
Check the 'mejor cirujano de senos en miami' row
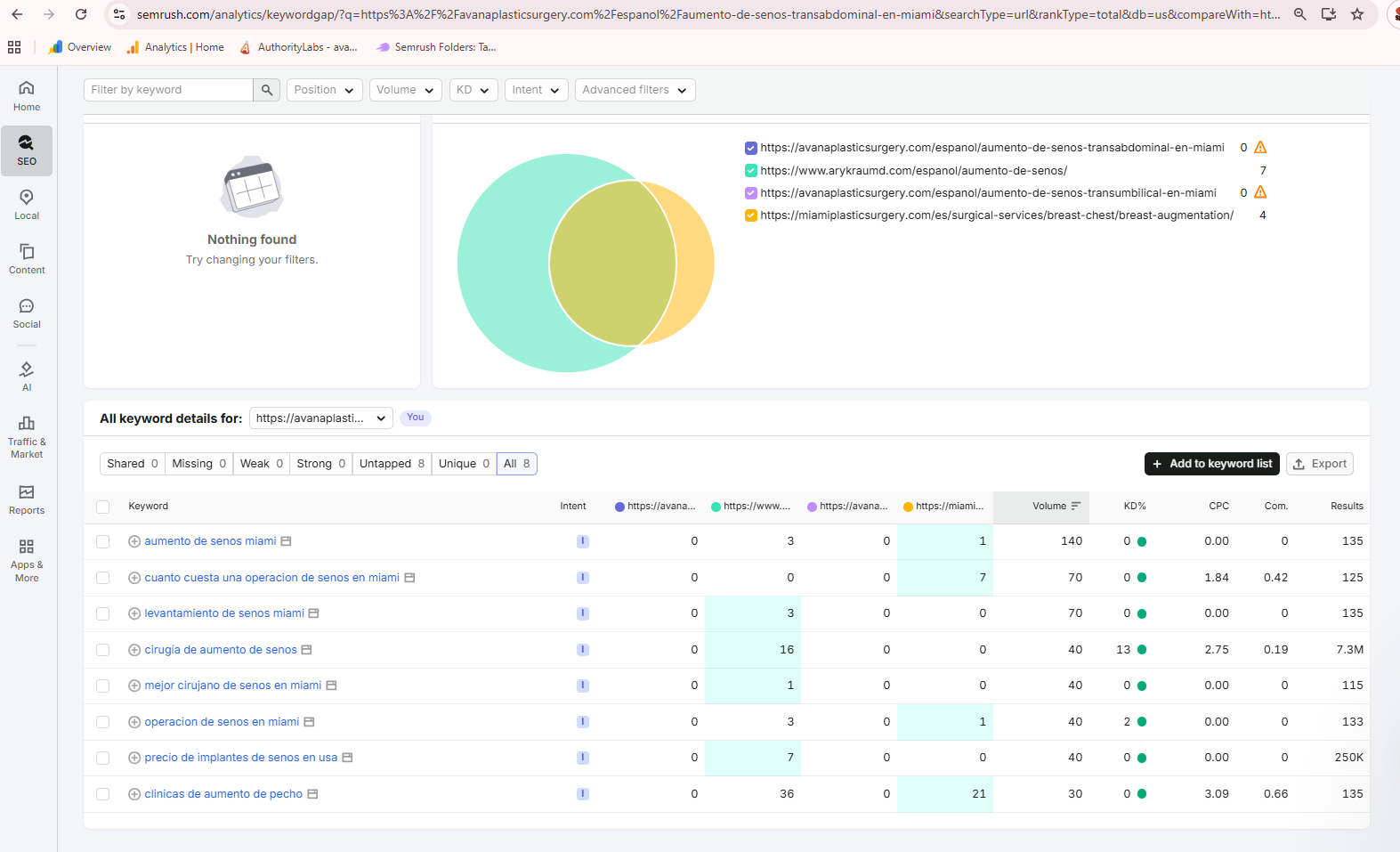click(103, 686)
